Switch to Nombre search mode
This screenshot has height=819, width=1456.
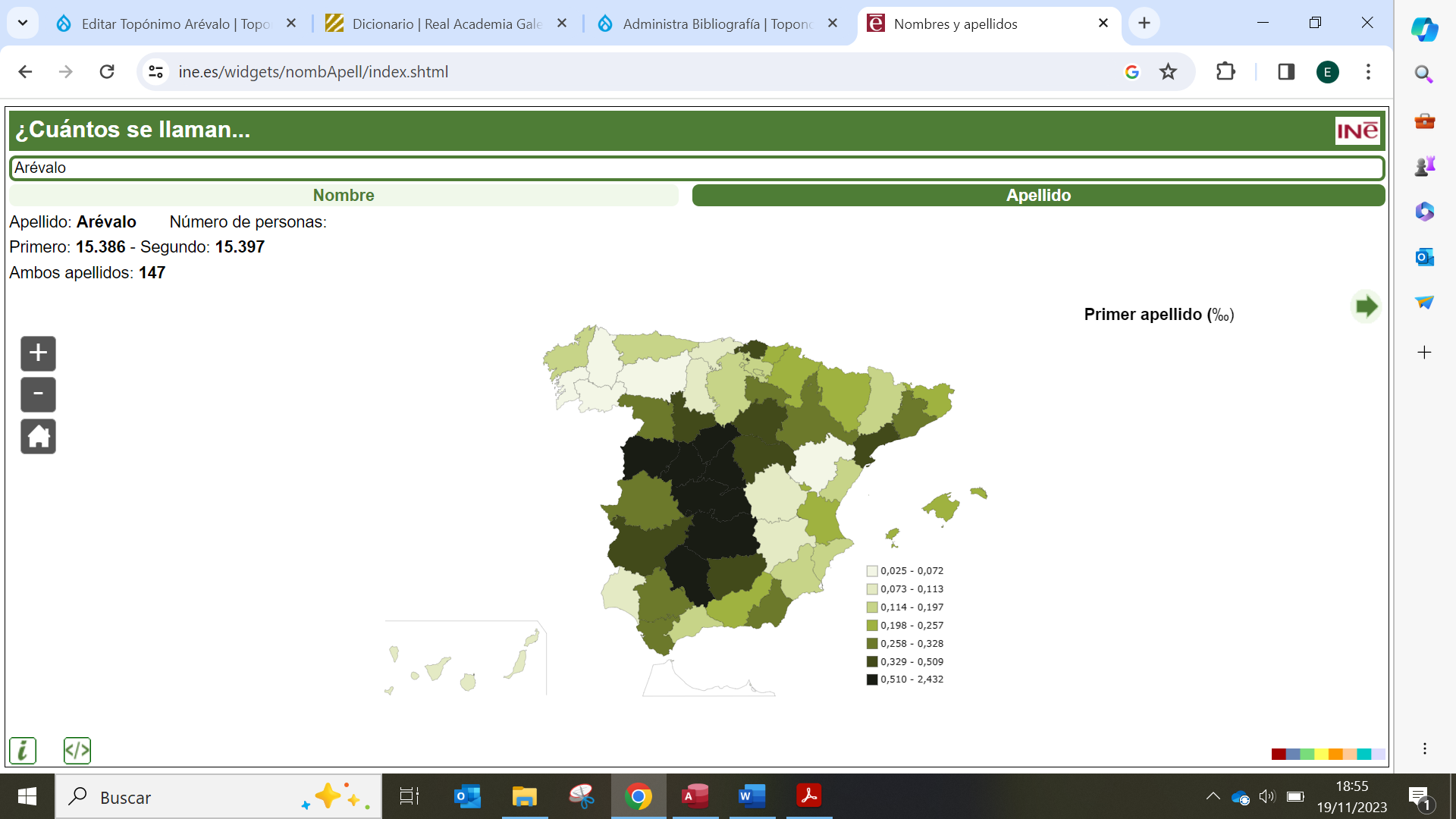pos(344,196)
